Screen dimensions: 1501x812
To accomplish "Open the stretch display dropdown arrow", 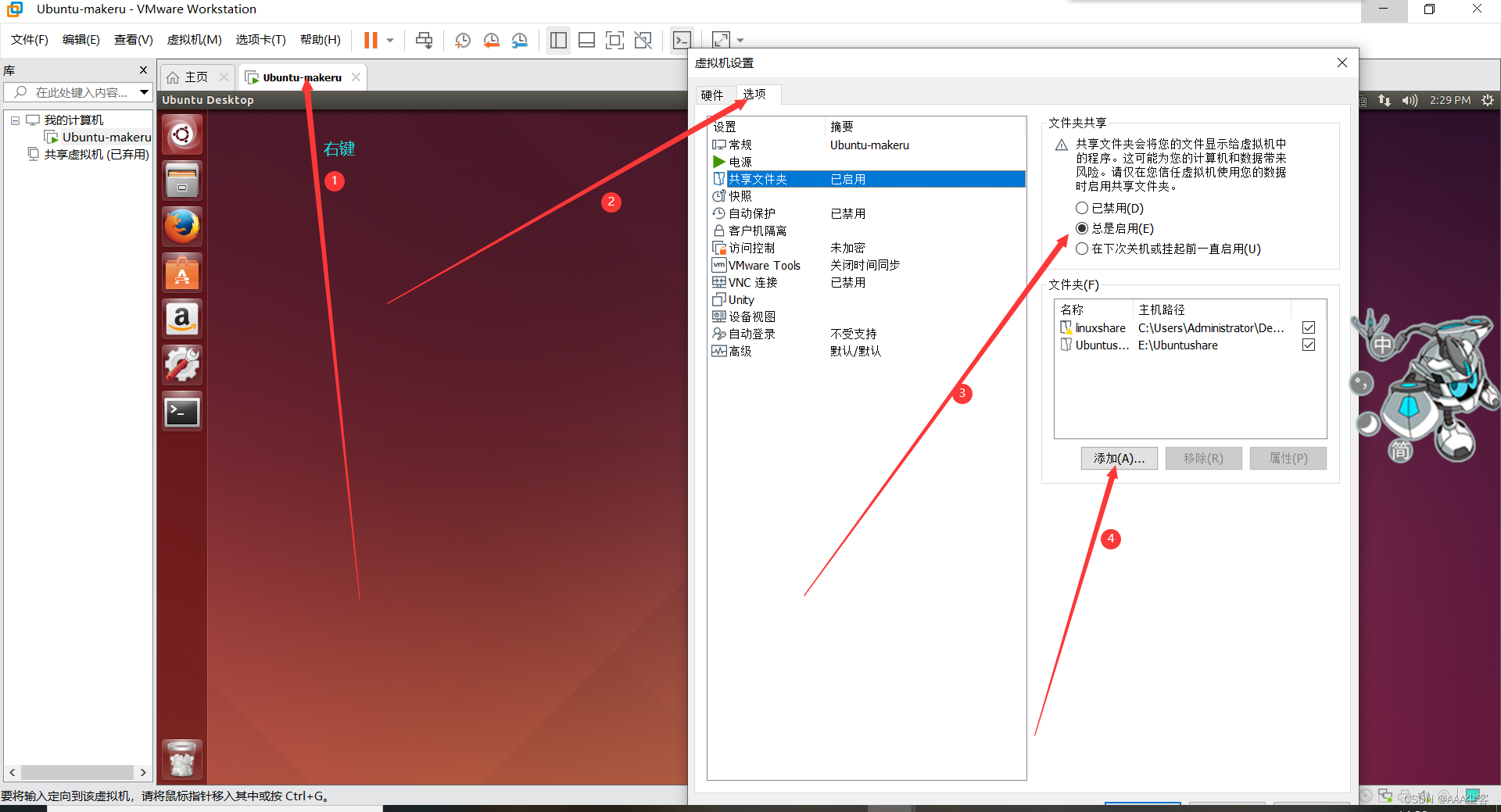I will click(x=740, y=40).
